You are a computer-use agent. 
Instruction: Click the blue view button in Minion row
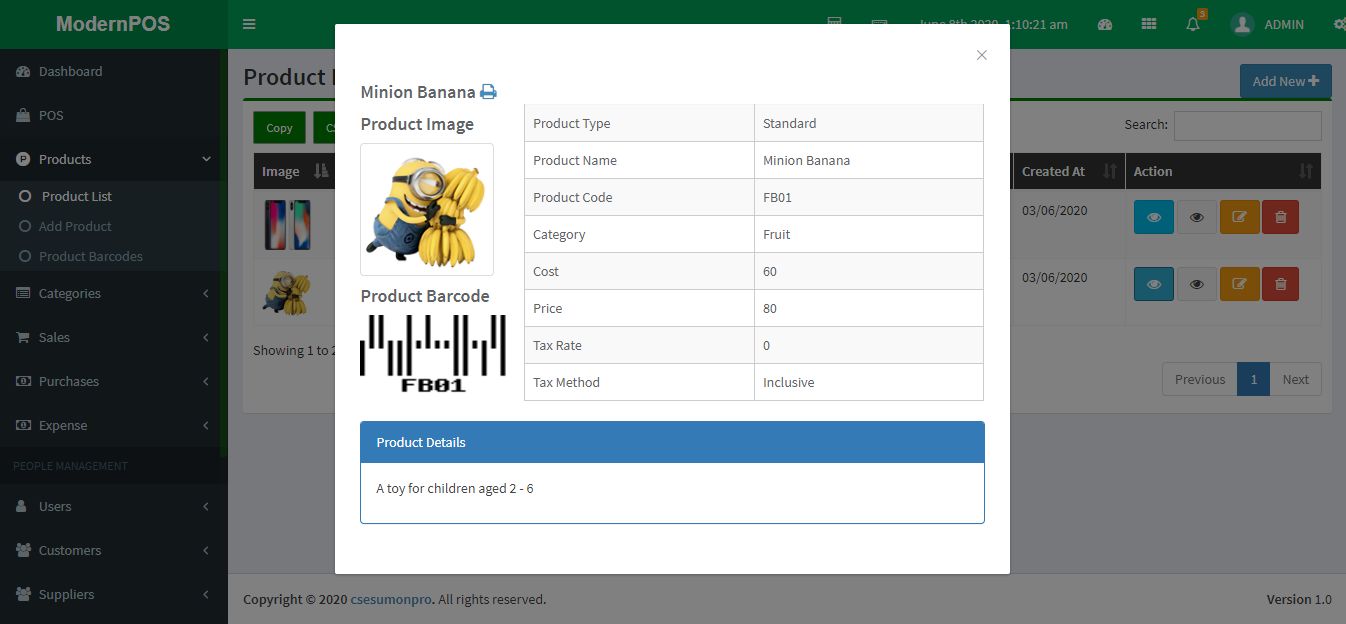click(x=1154, y=284)
